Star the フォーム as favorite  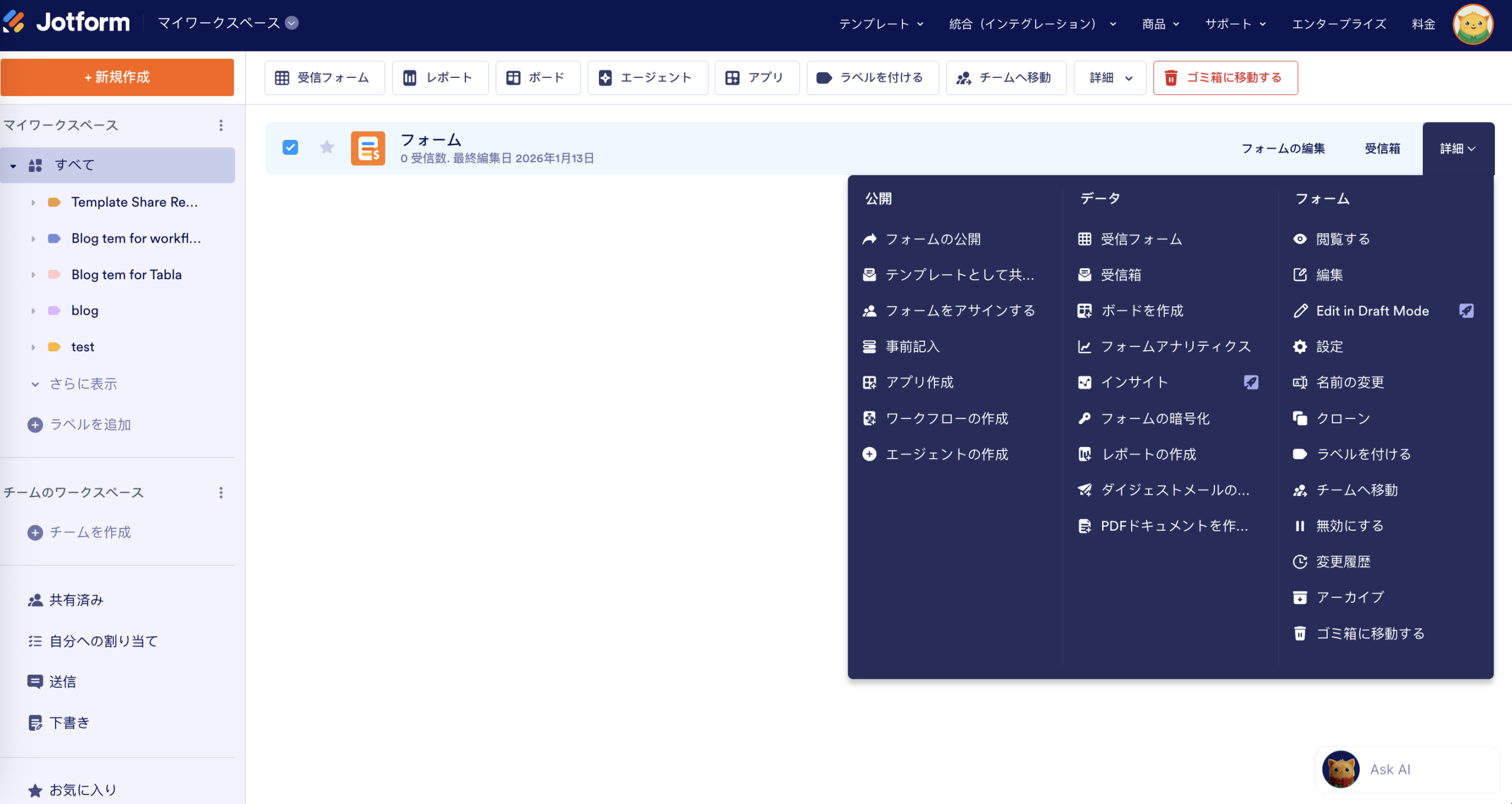(x=327, y=147)
